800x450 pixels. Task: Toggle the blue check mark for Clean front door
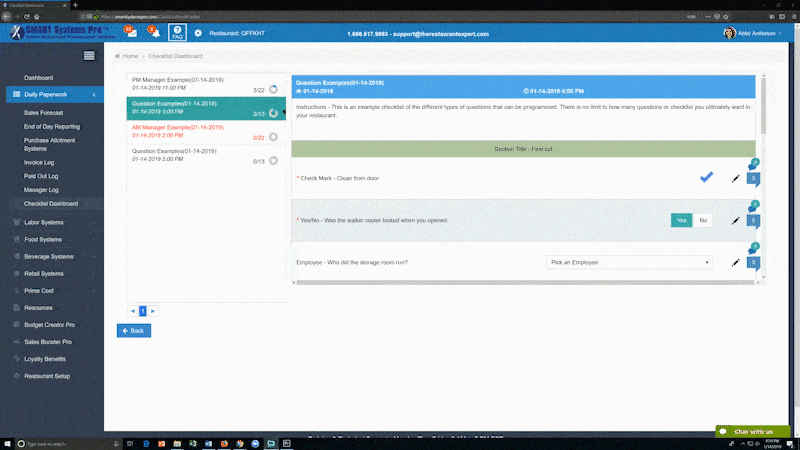(x=707, y=177)
